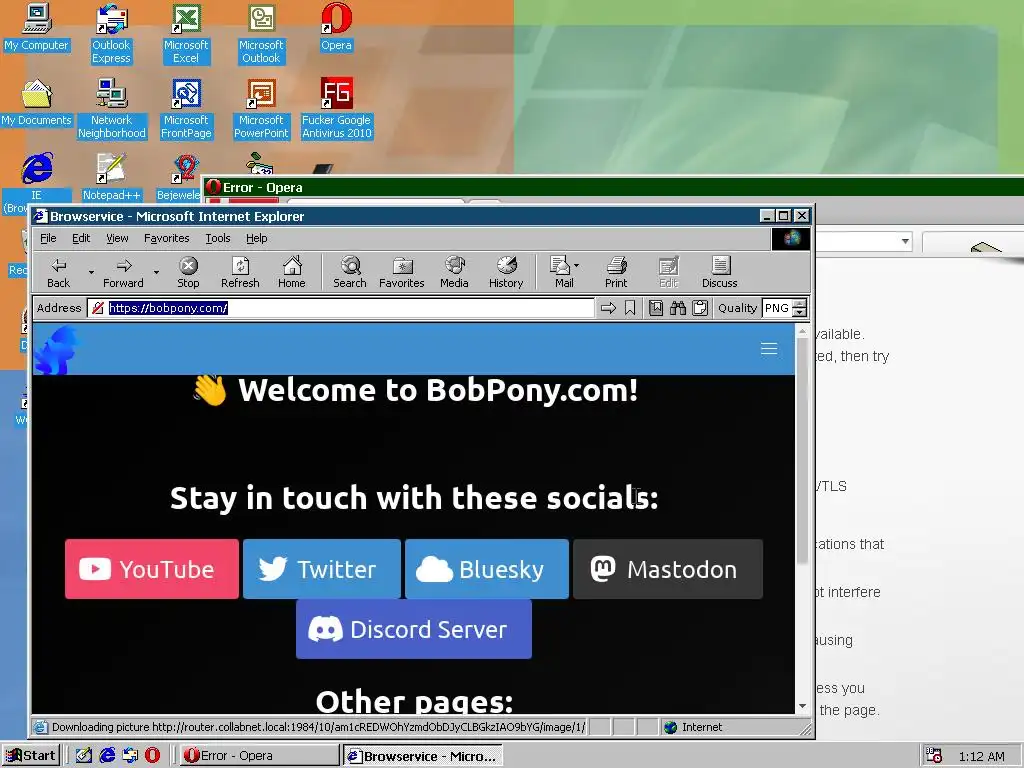Click the Discuss toolbar button

pos(720,272)
